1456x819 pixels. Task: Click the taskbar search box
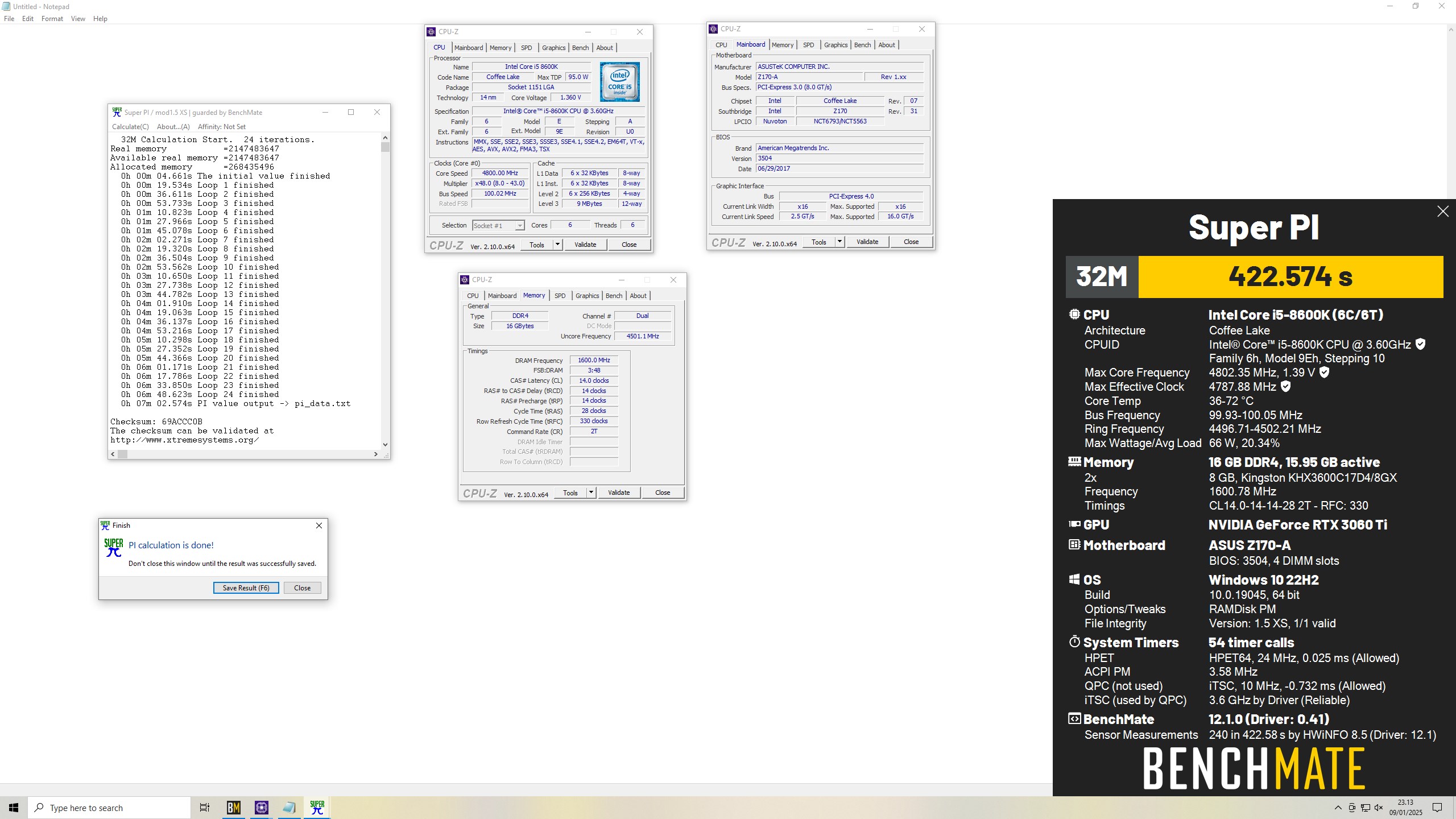109,808
